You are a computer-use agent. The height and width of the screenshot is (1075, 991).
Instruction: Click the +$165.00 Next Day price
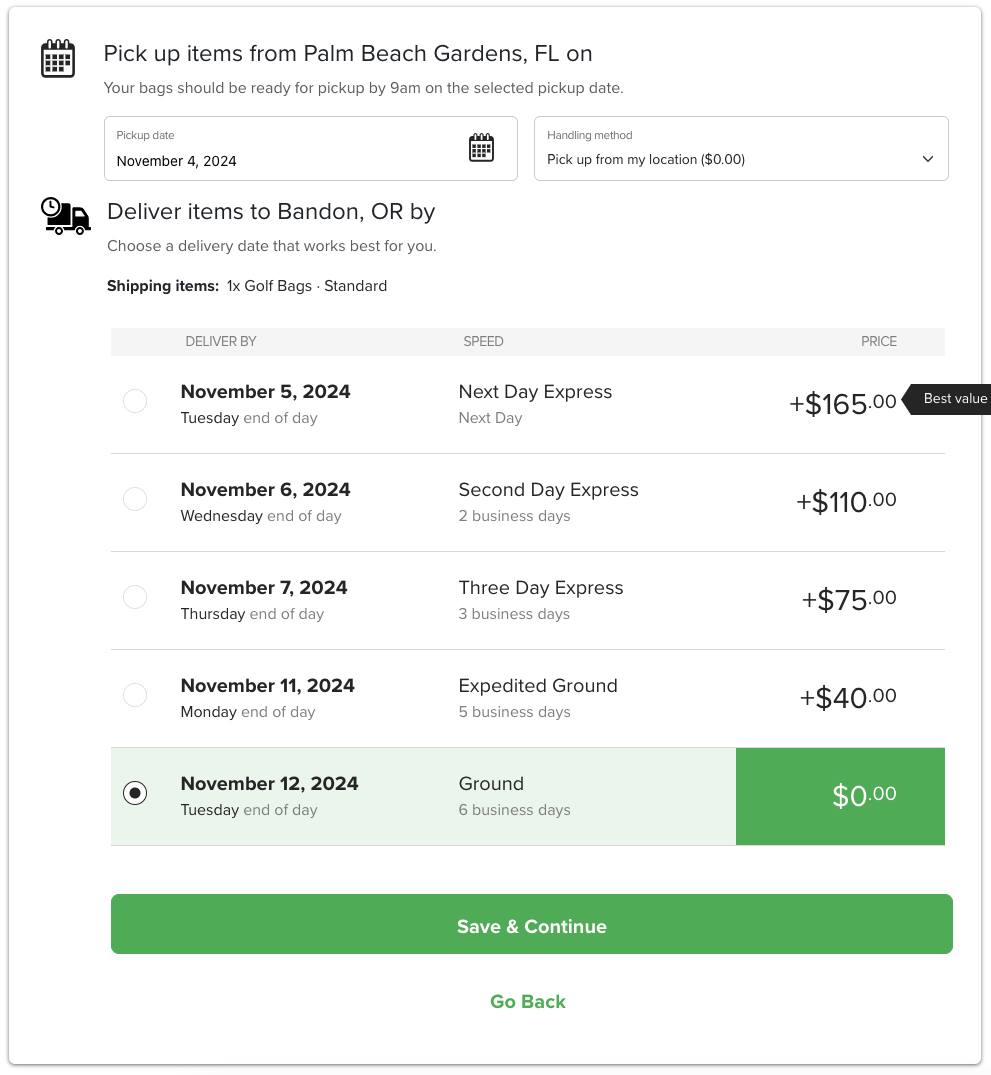click(843, 404)
